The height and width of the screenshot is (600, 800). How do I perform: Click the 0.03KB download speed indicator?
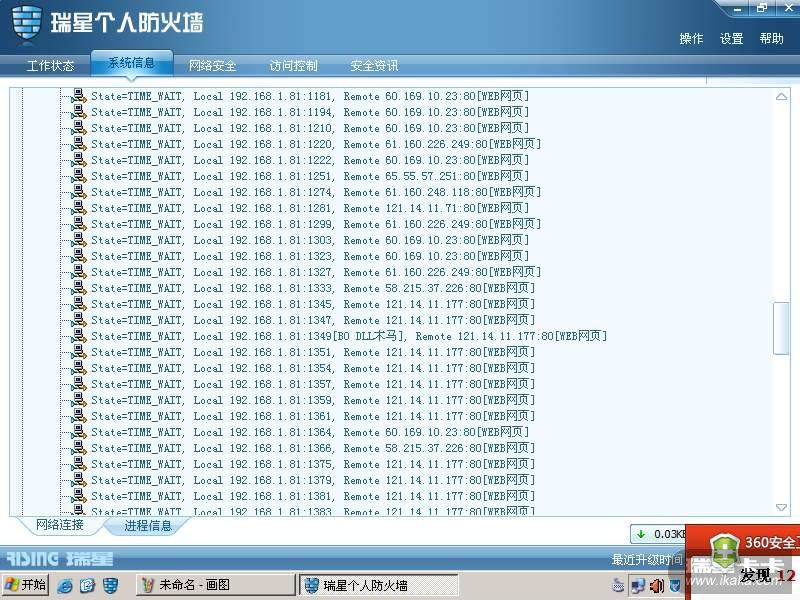[659, 534]
